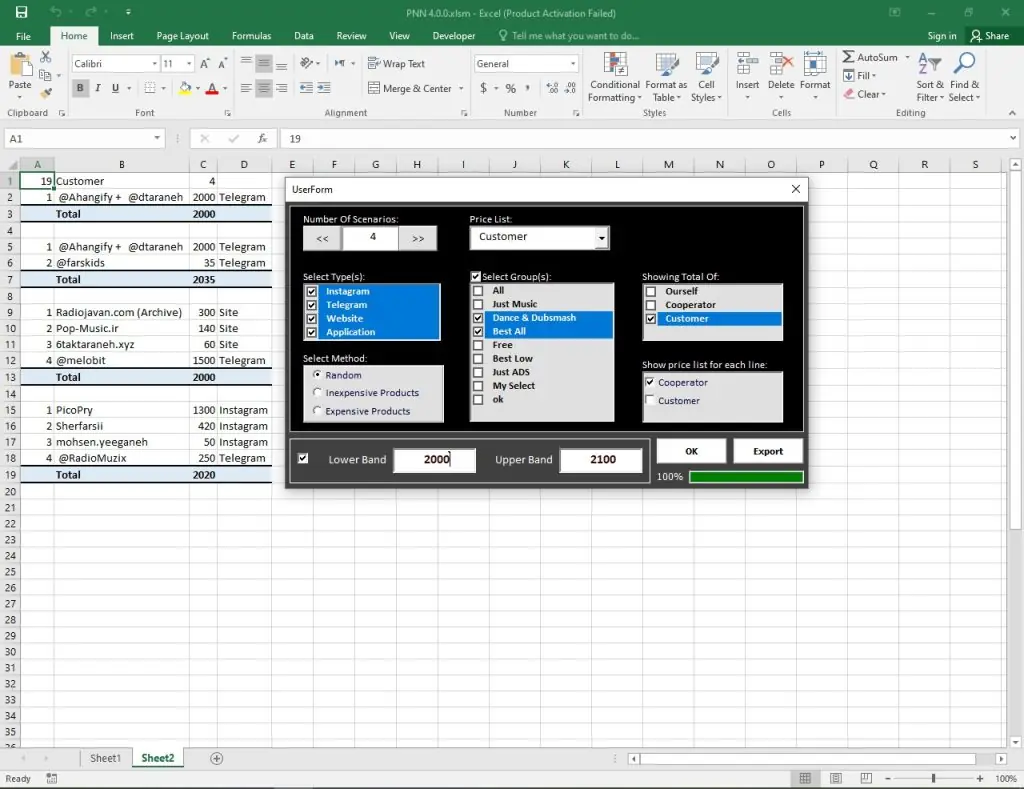The height and width of the screenshot is (789, 1024).
Task: Click the zoom slider in status bar
Action: (933, 778)
